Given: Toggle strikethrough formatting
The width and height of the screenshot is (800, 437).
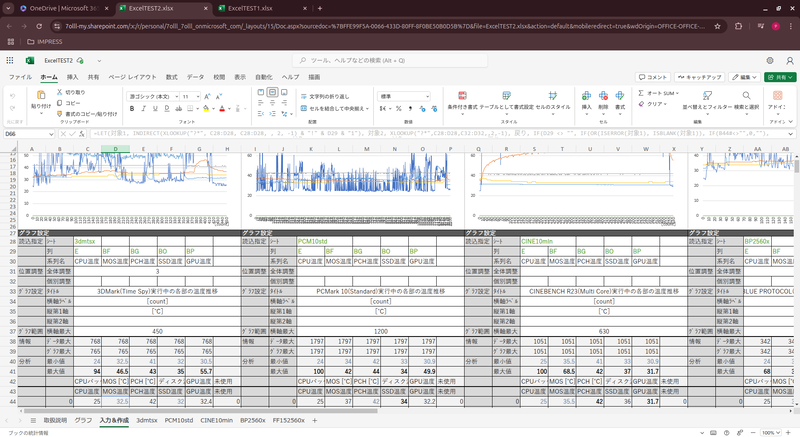Looking at the screenshot, I should pyautogui.click(x=179, y=109).
